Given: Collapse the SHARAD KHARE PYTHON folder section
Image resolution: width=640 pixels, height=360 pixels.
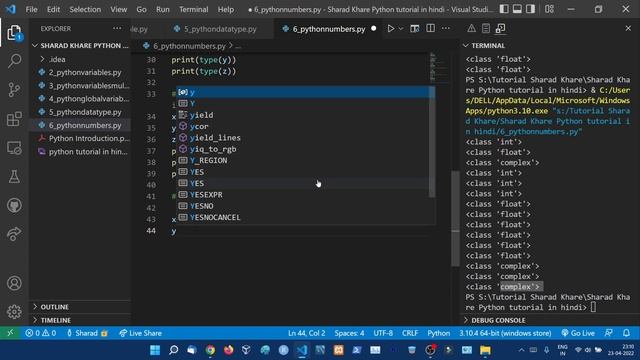Looking at the screenshot, I should point(80,46).
